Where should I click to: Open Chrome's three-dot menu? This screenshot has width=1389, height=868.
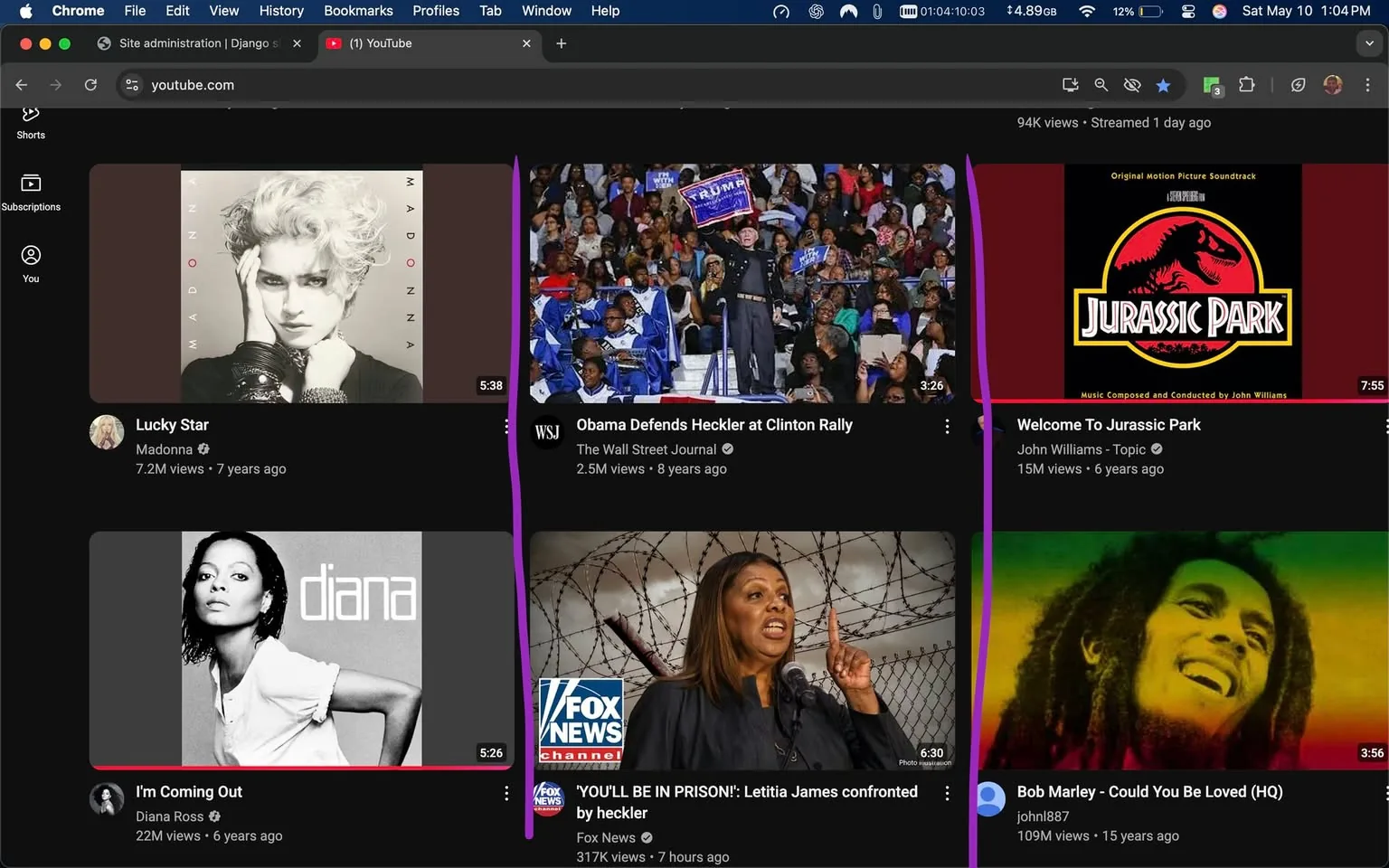[x=1369, y=84]
